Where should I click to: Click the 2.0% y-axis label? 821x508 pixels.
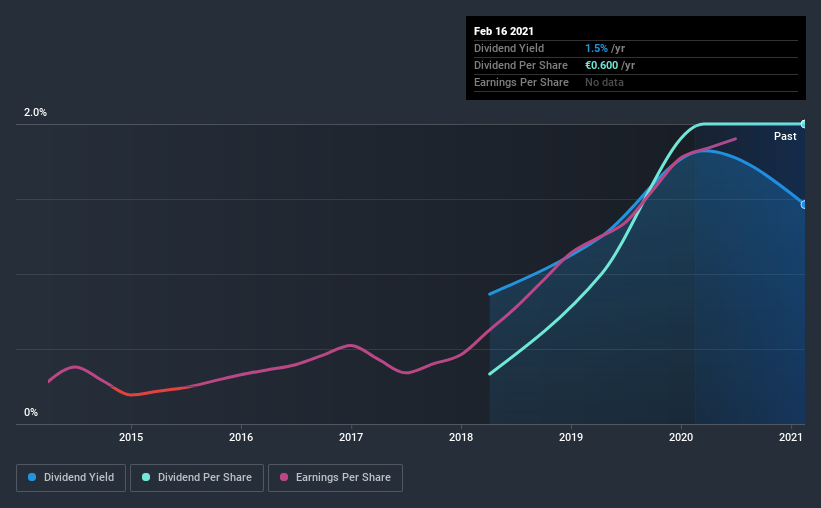[35, 113]
